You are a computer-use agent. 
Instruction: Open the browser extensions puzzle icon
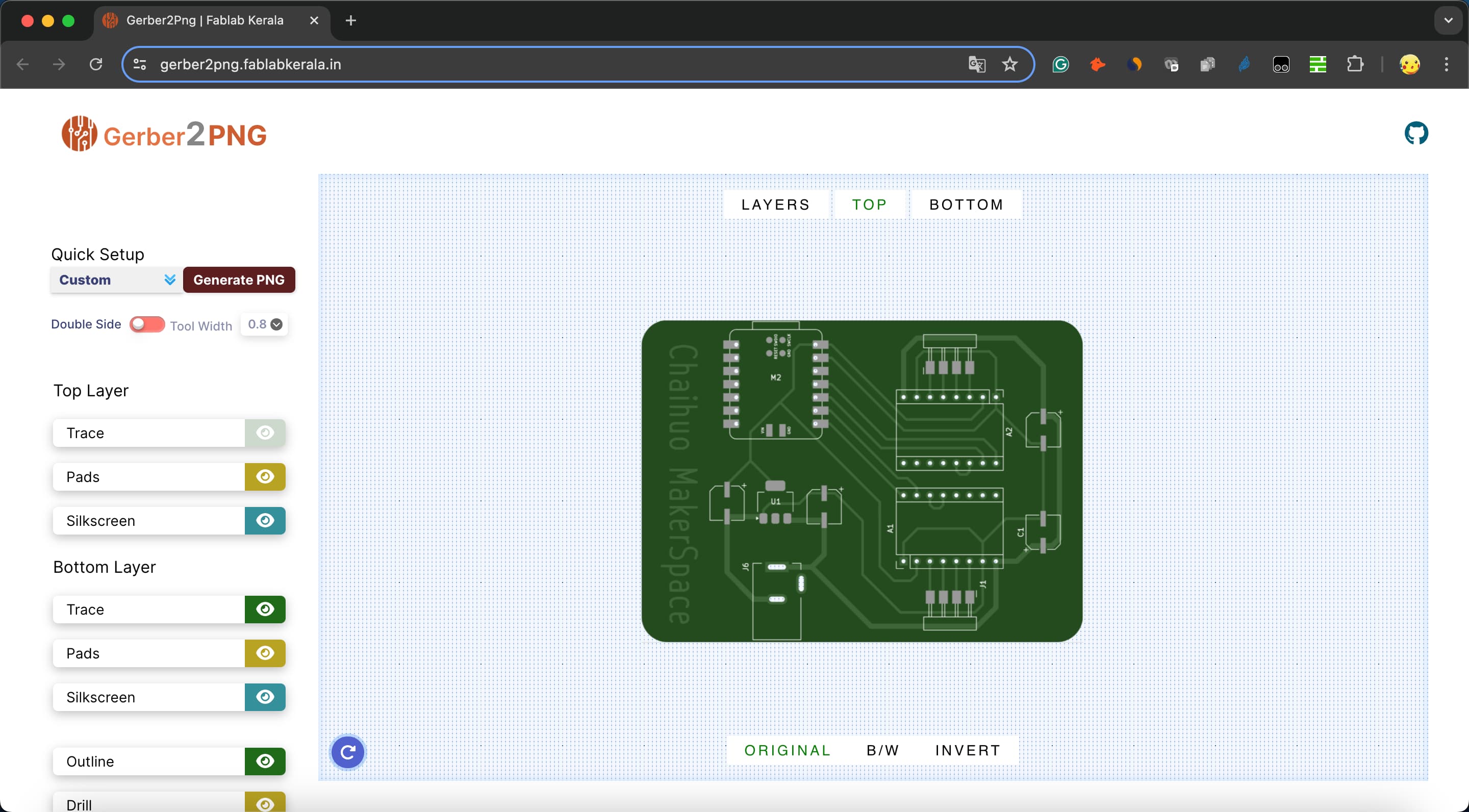pyautogui.click(x=1355, y=64)
